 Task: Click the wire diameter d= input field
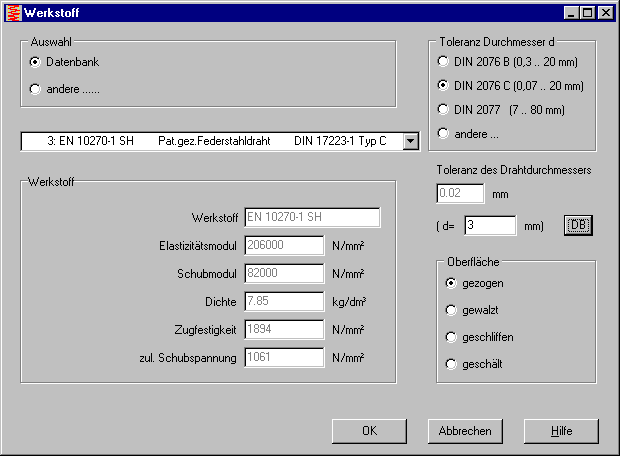[490, 225]
